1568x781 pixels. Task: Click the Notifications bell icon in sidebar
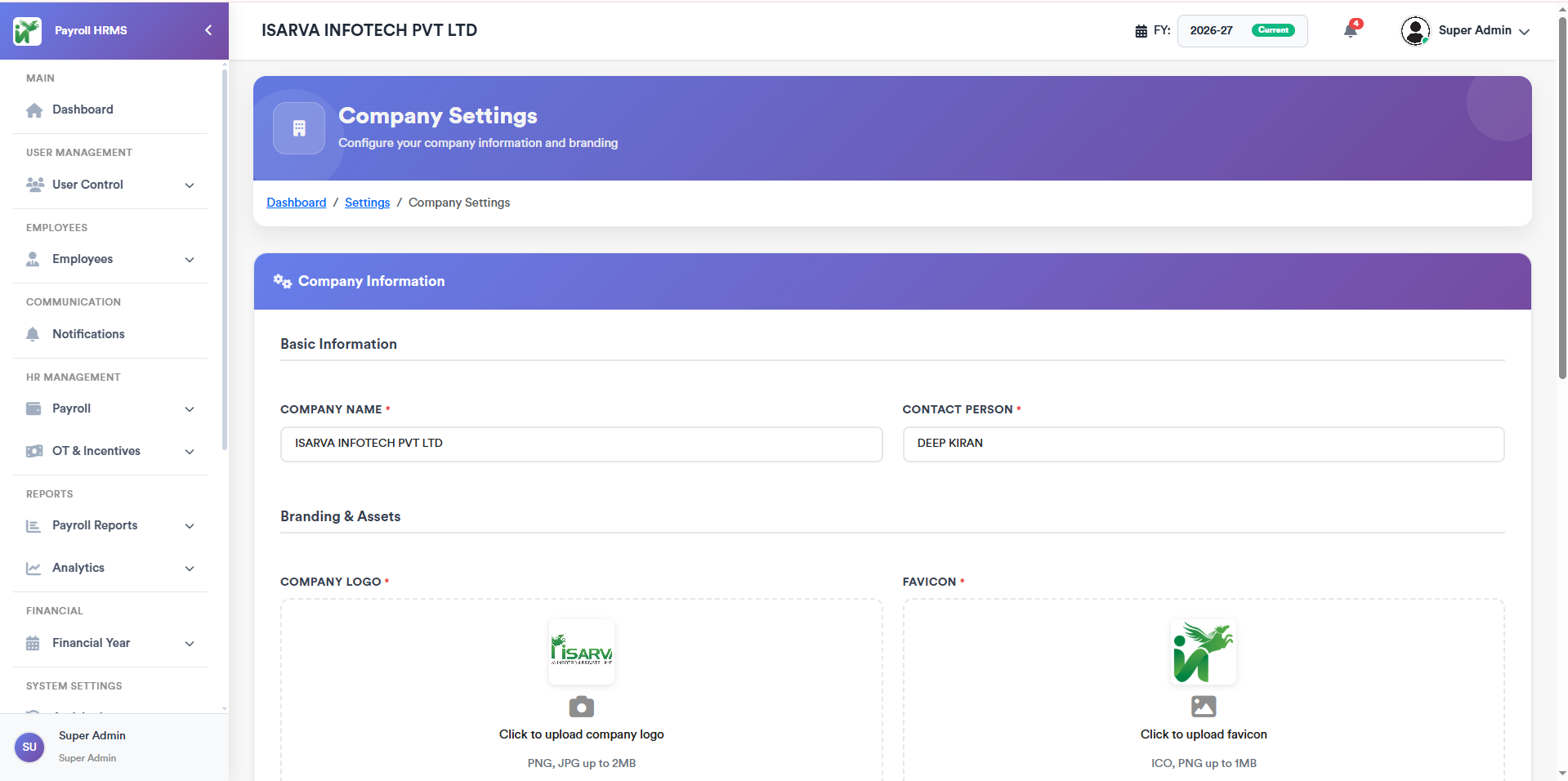point(33,334)
